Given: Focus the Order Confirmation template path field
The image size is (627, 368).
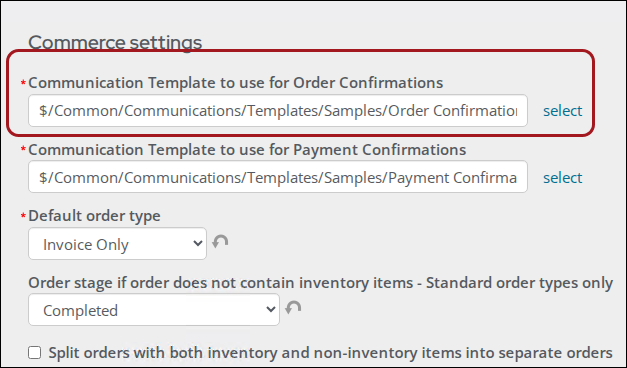Looking at the screenshot, I should pyautogui.click(x=278, y=110).
